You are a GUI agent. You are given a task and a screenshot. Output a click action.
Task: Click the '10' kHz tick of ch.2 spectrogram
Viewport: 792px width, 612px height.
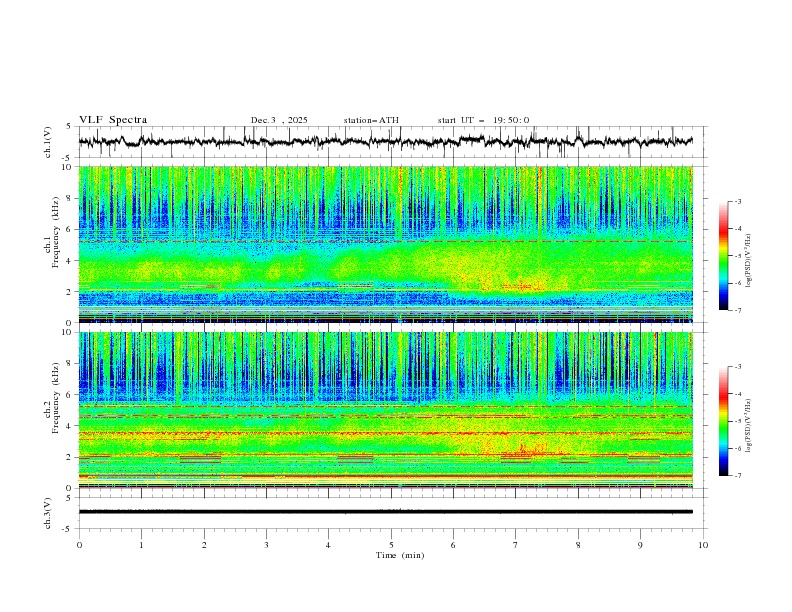(69, 332)
